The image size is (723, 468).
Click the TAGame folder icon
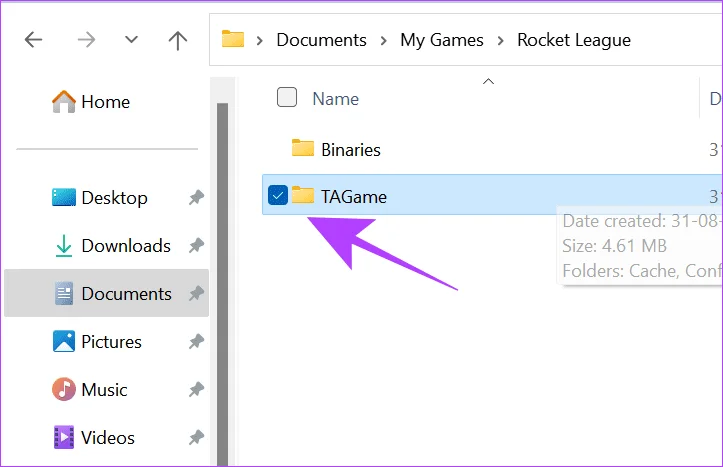click(x=303, y=195)
